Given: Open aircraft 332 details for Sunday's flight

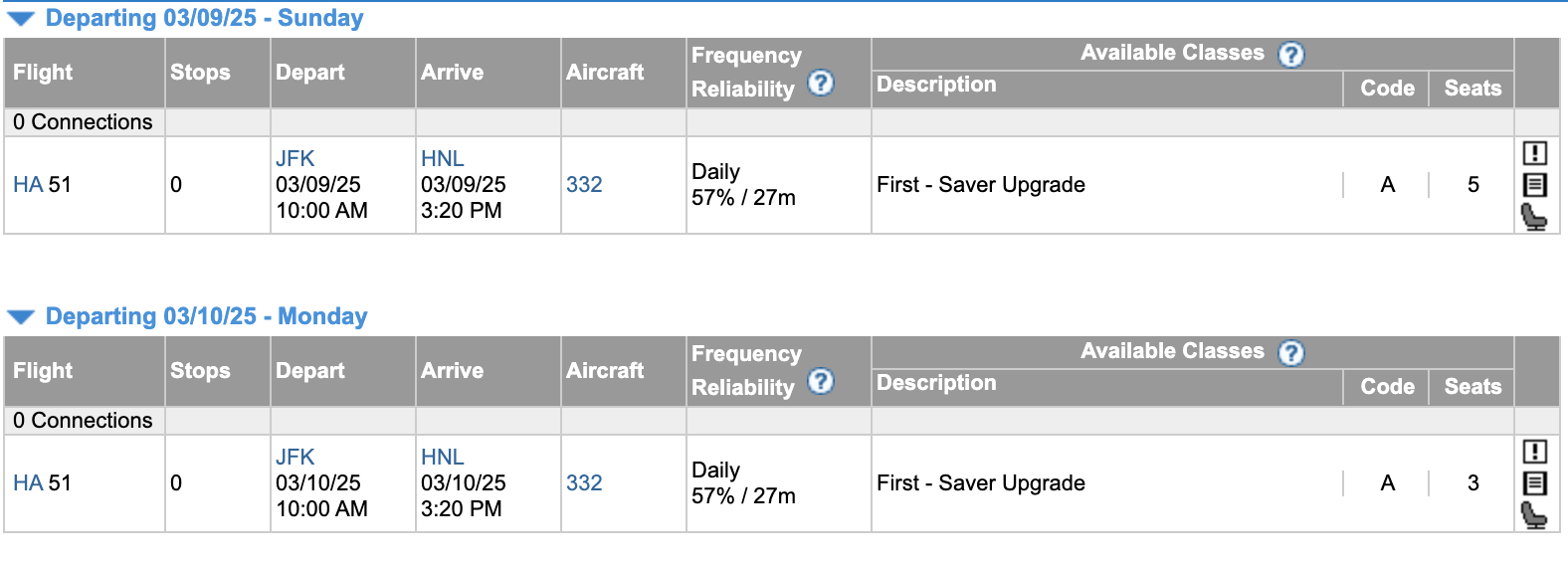Looking at the screenshot, I should [x=584, y=185].
